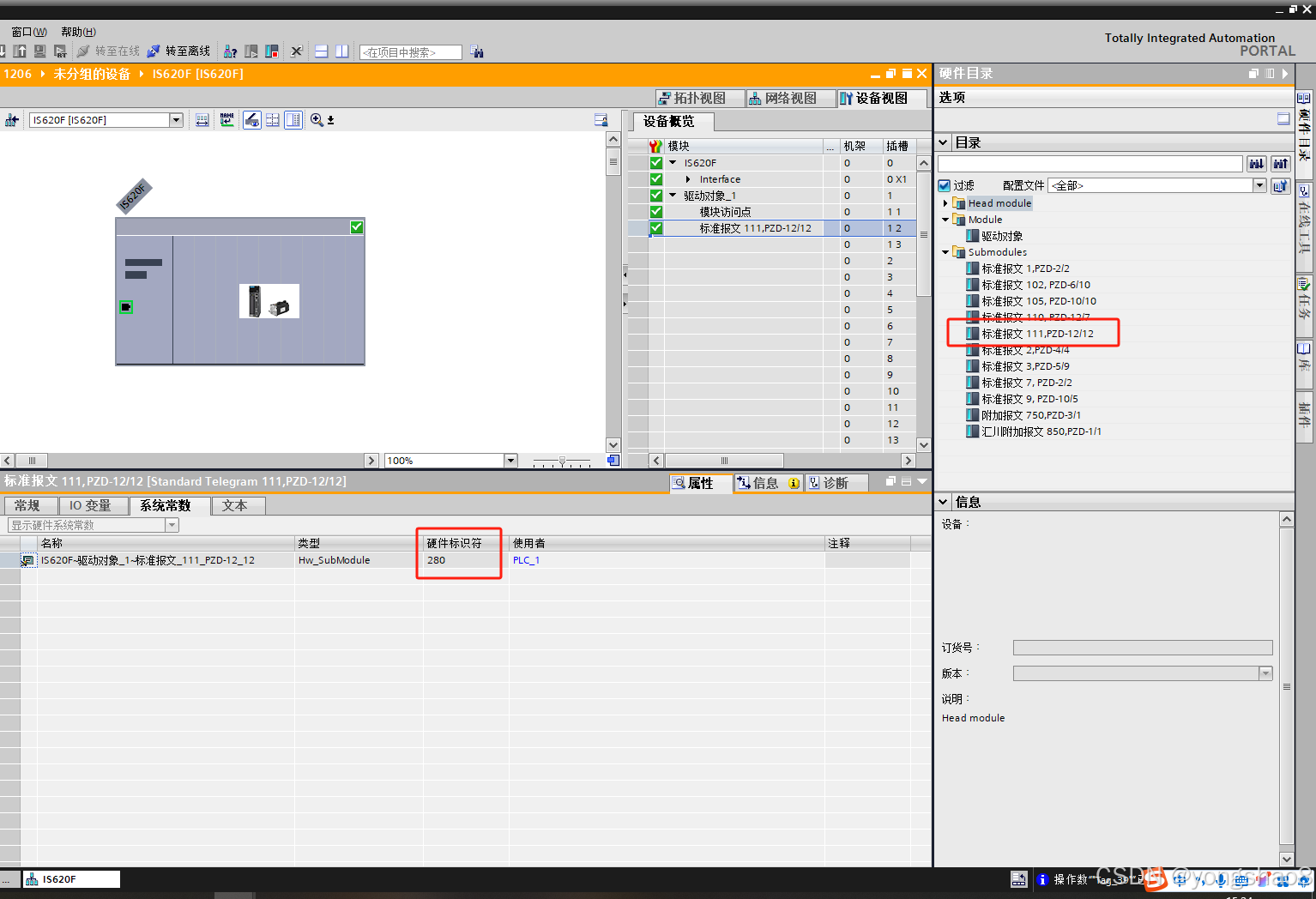Expand the Head module folder
The height and width of the screenshot is (899, 1316).
[x=945, y=203]
